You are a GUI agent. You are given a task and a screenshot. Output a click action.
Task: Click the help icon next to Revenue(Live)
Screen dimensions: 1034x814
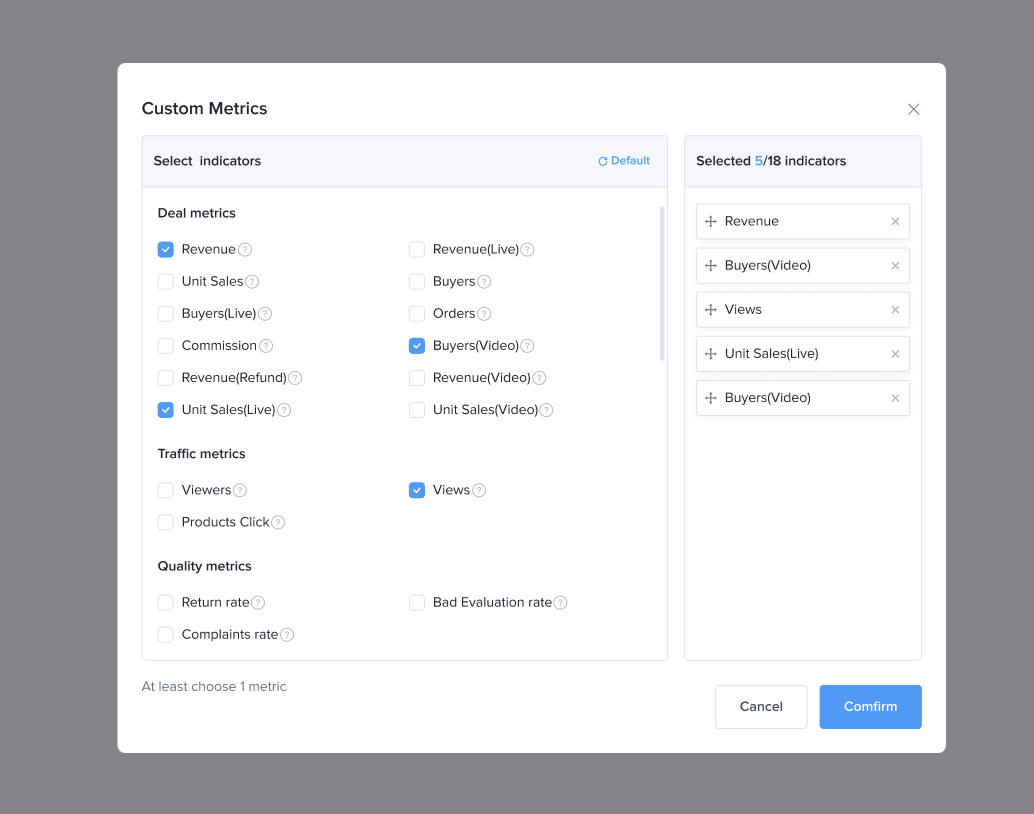527,250
